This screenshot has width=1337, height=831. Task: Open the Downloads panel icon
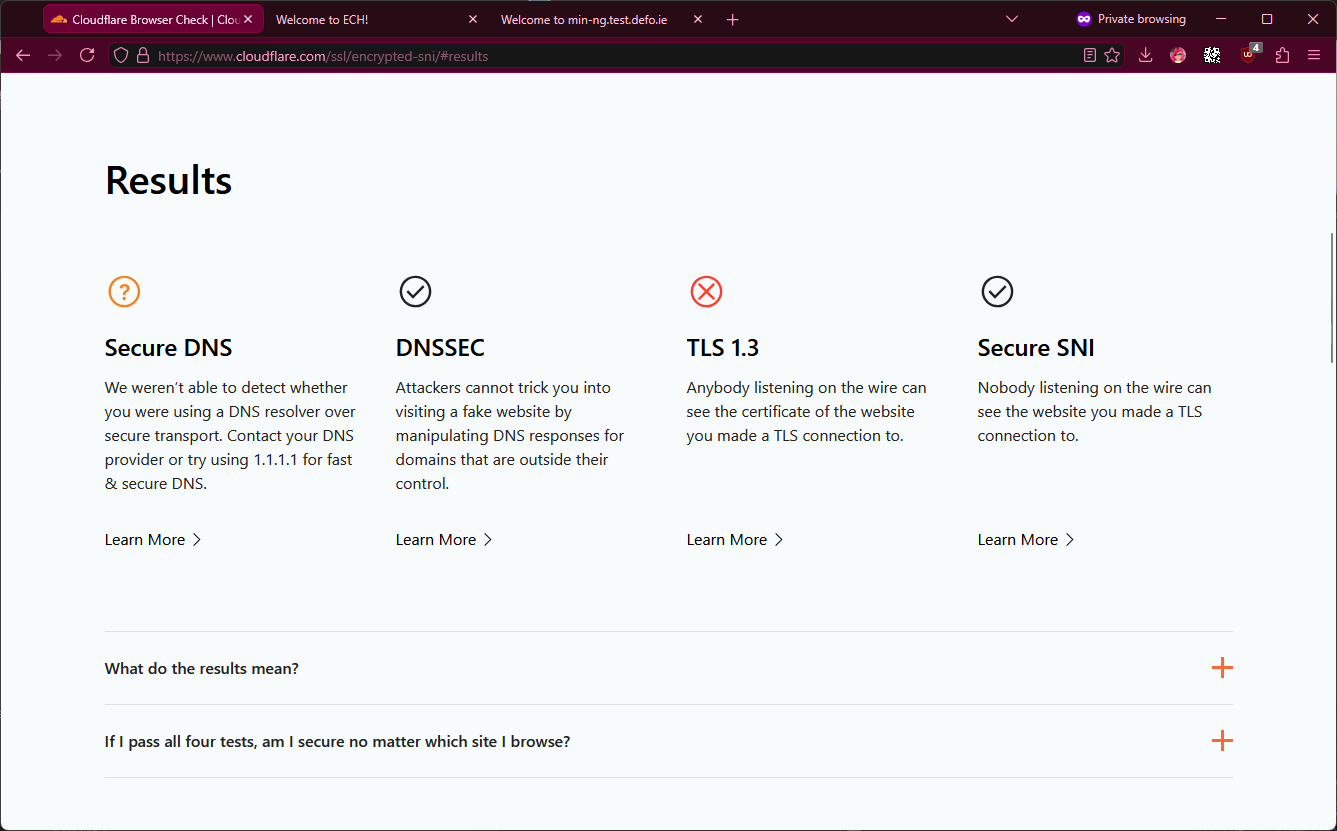coord(1146,56)
